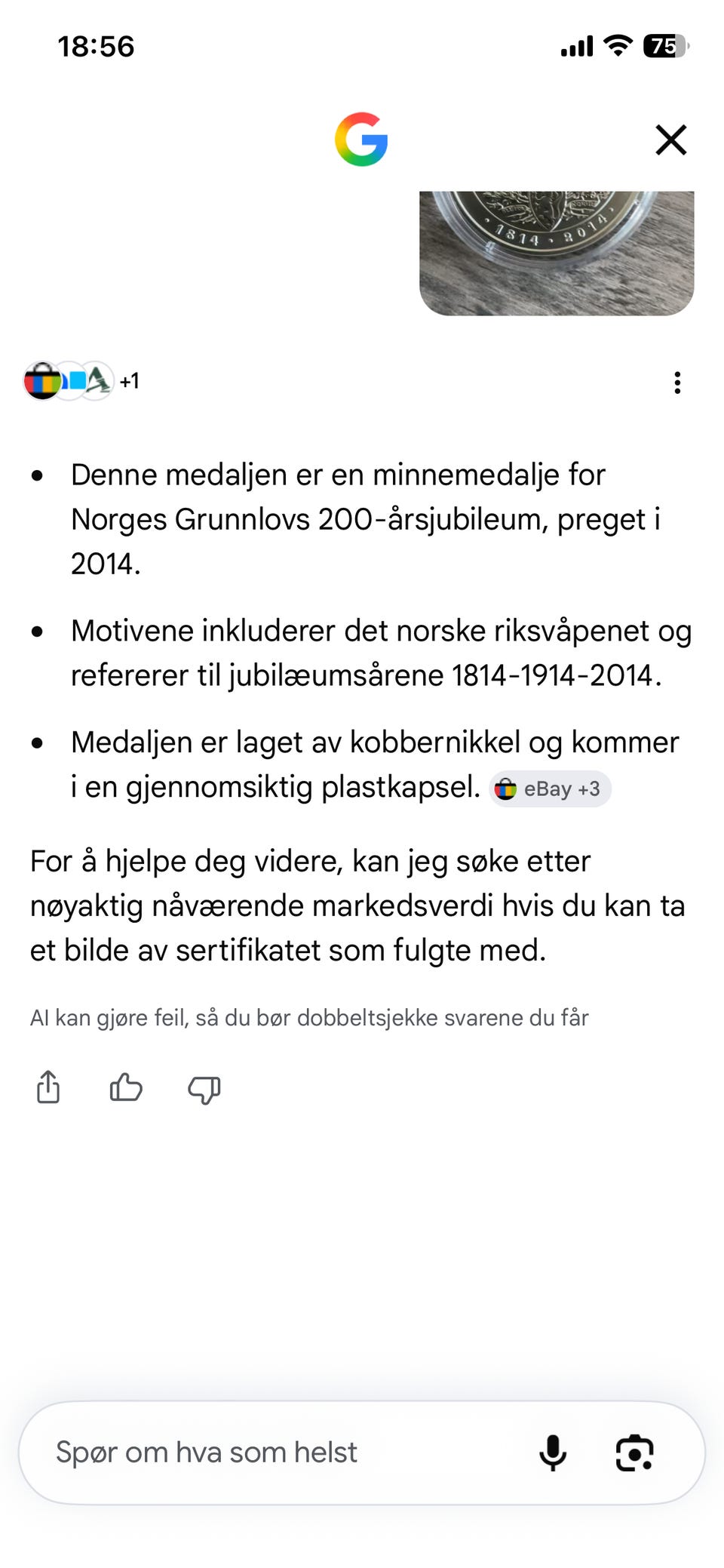Give the answer a thumbs down
The width and height of the screenshot is (724, 1568).
point(204,1090)
